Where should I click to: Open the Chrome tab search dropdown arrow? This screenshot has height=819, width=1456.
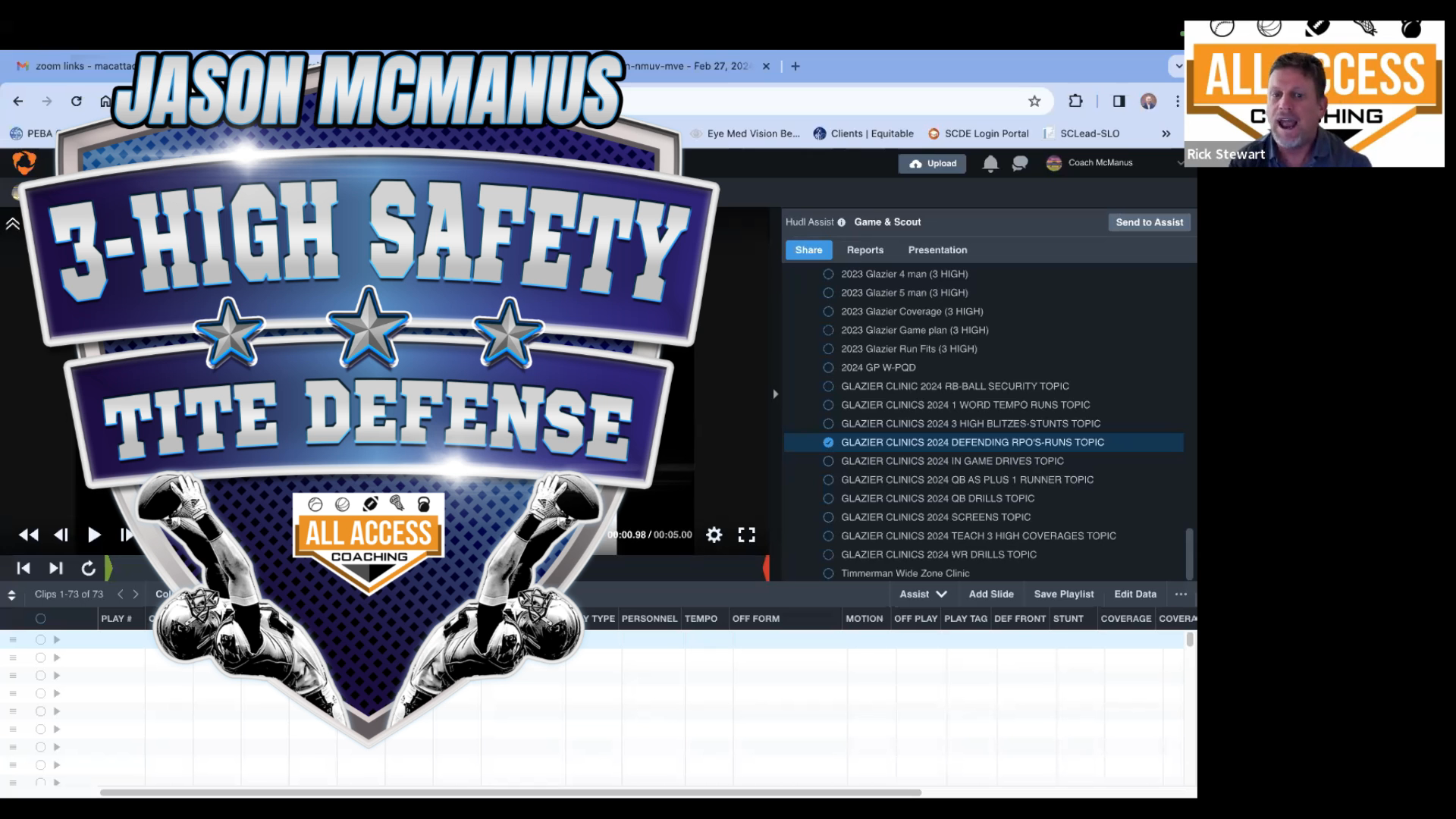coord(1178,66)
